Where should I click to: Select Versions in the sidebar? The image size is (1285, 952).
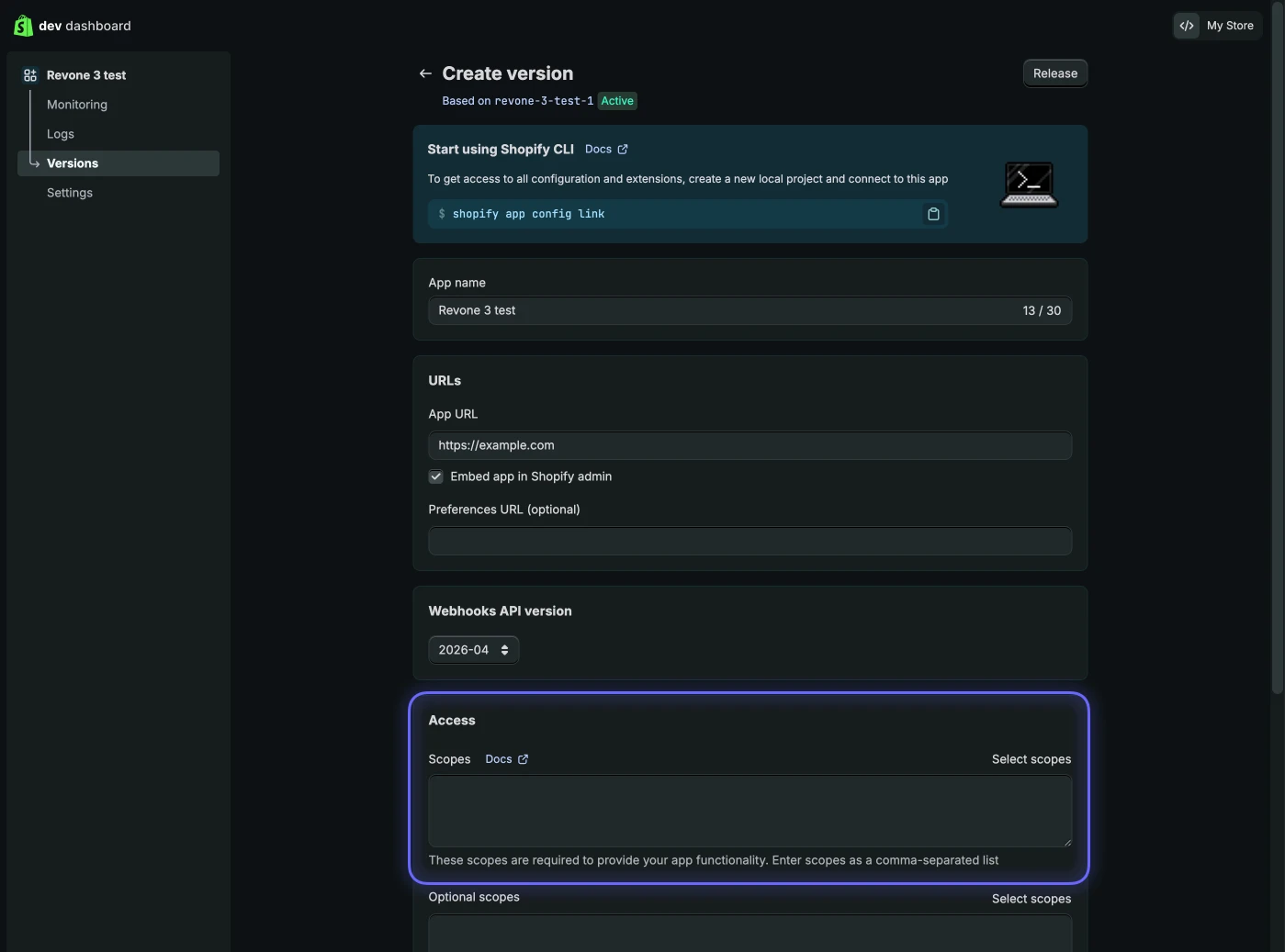(118, 163)
